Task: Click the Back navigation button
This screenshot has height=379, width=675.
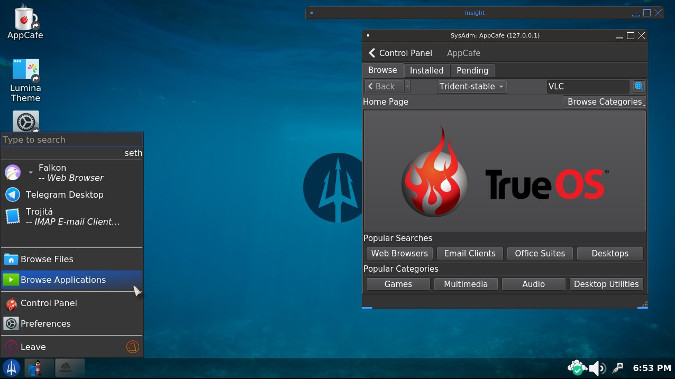Action: point(385,86)
